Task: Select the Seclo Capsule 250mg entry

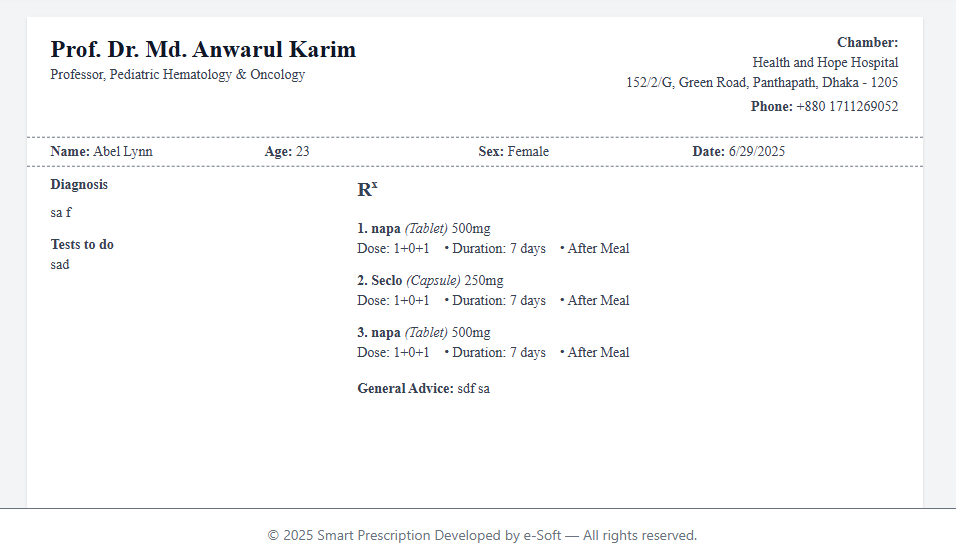Action: [430, 281]
